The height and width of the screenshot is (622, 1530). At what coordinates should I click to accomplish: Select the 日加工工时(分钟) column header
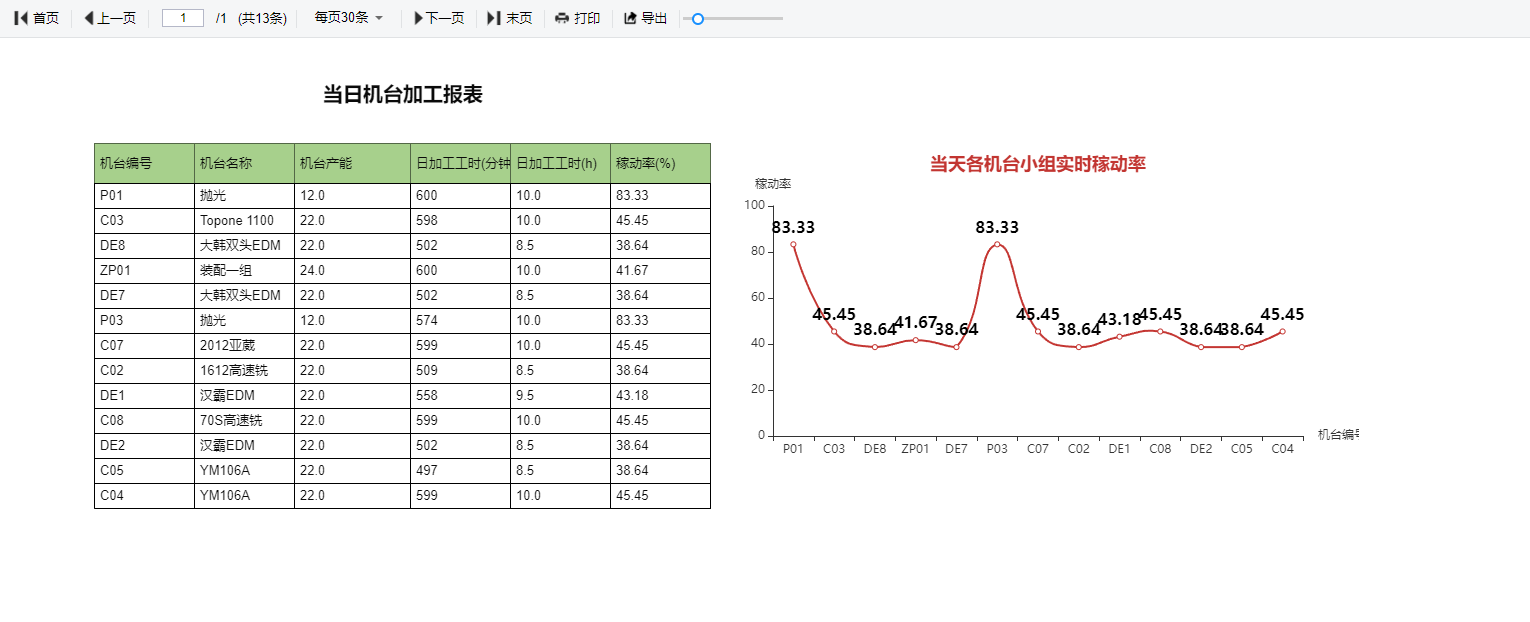click(461, 163)
